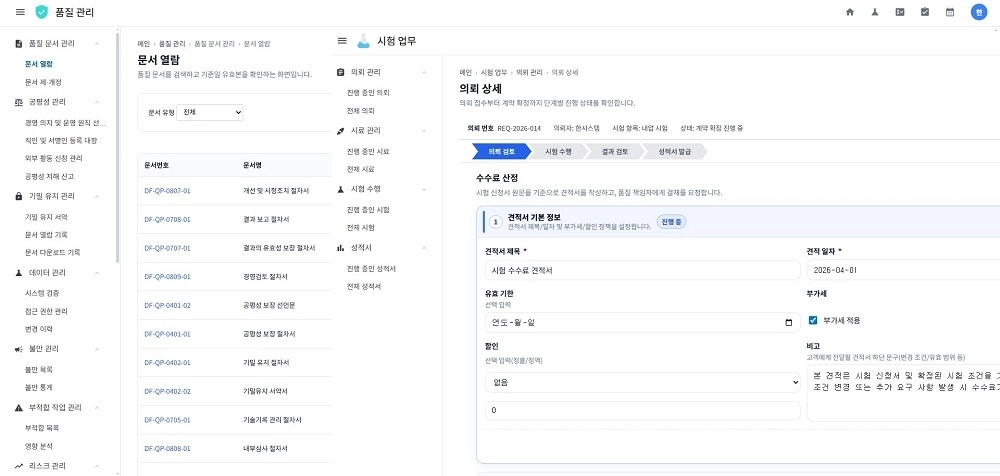Open the 할인 dropdown showing 없음
This screenshot has height=476, width=1000.
(x=642, y=382)
